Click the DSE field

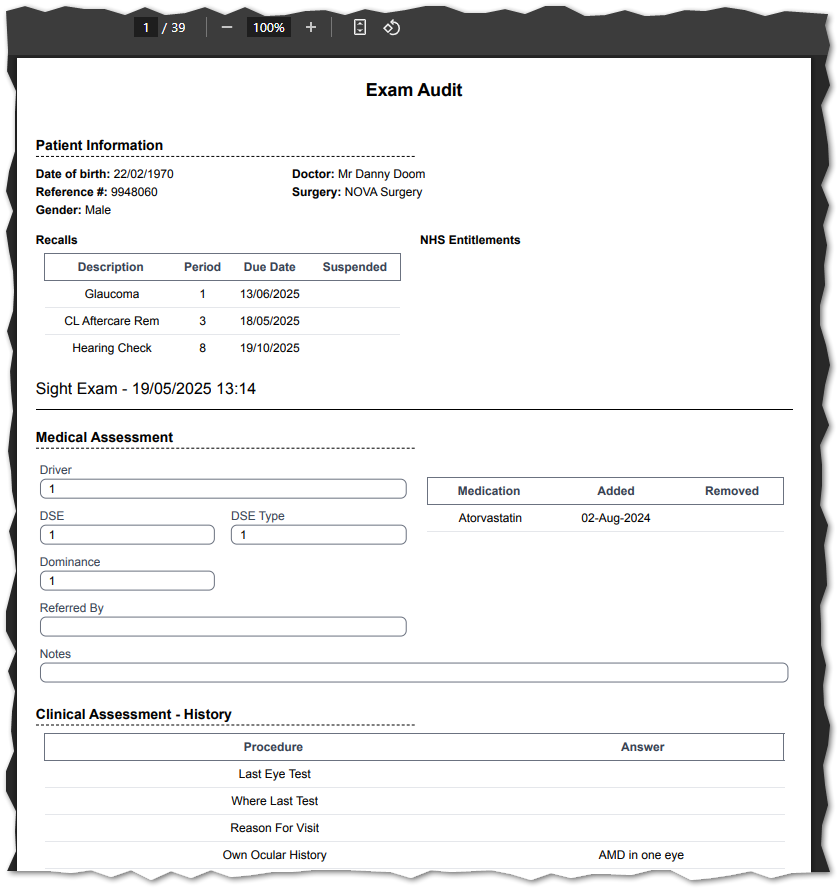pos(127,535)
